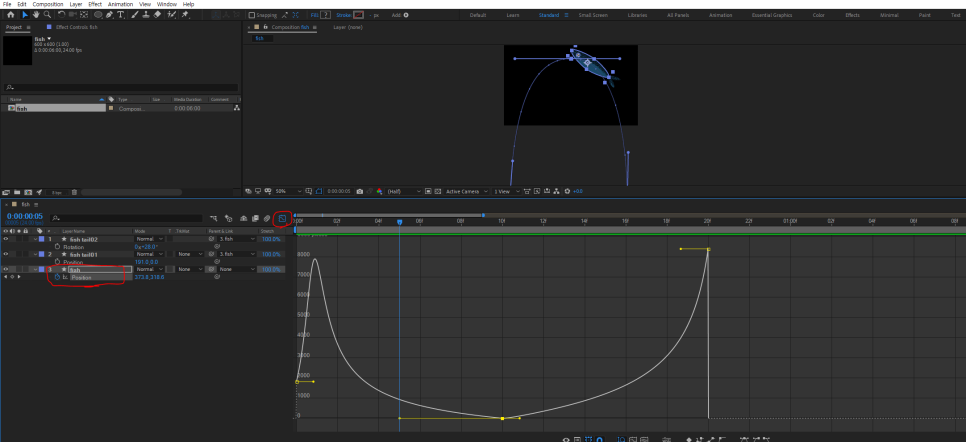The height and width of the screenshot is (442, 966).
Task: Toggle Position stopwatch on fish layer
Action: [x=58, y=277]
